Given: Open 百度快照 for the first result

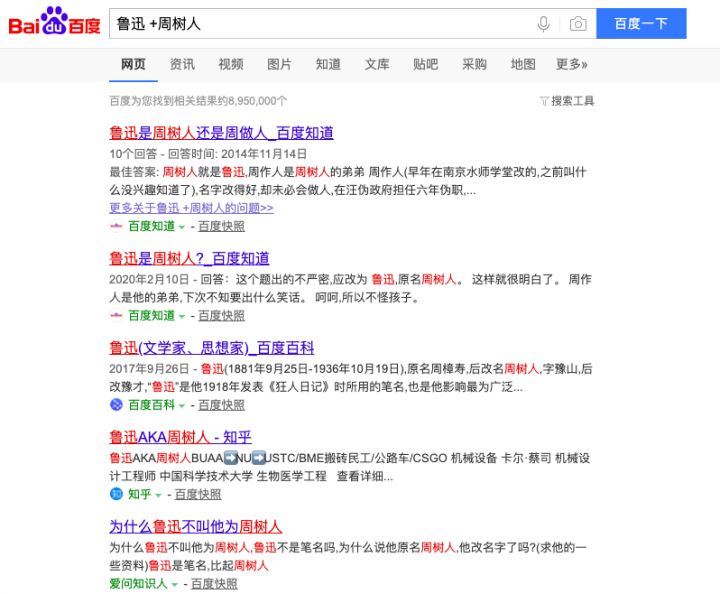Looking at the screenshot, I should tap(221, 226).
